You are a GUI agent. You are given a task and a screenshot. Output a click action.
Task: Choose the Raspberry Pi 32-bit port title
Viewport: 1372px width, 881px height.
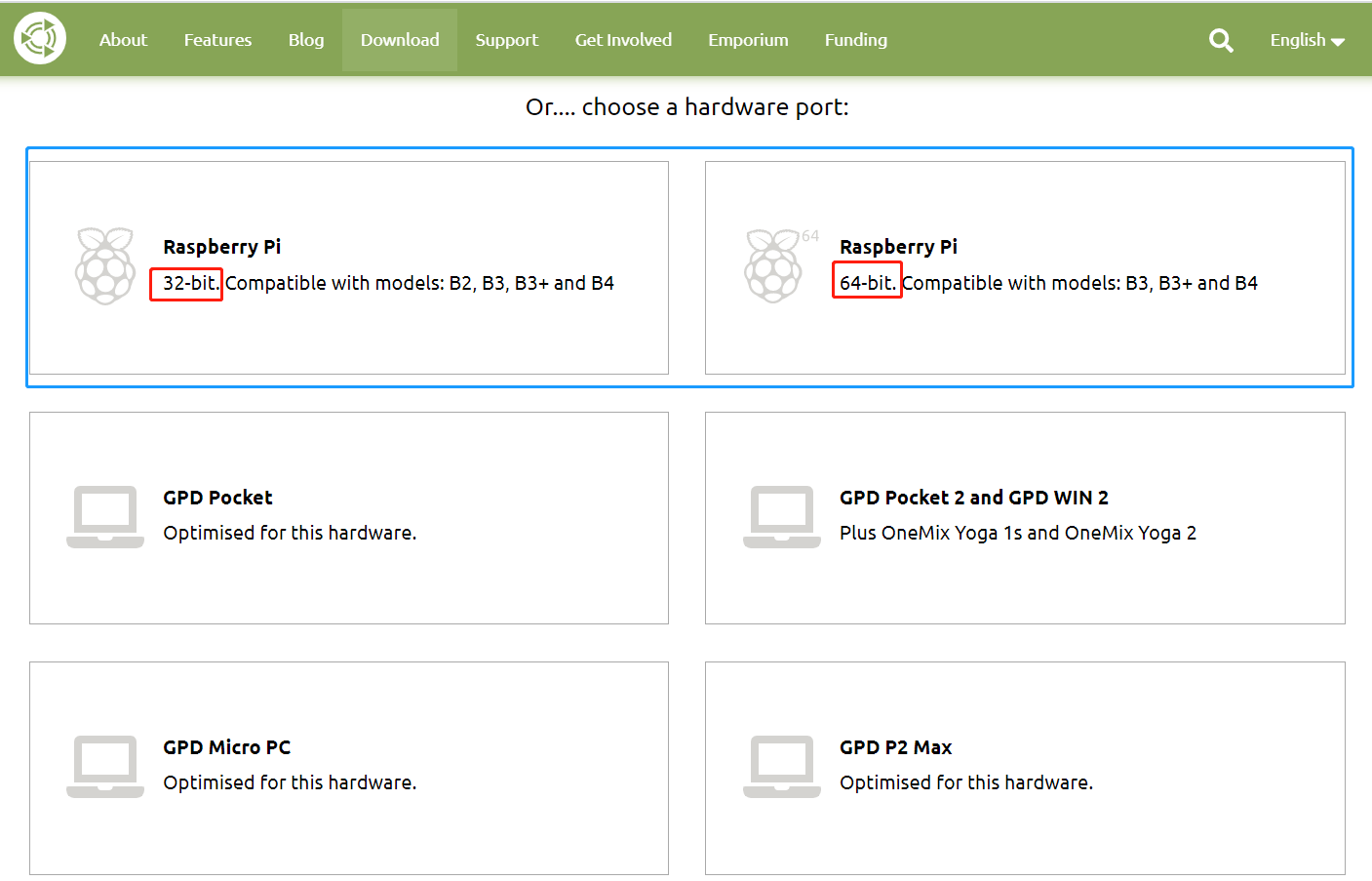tap(222, 247)
